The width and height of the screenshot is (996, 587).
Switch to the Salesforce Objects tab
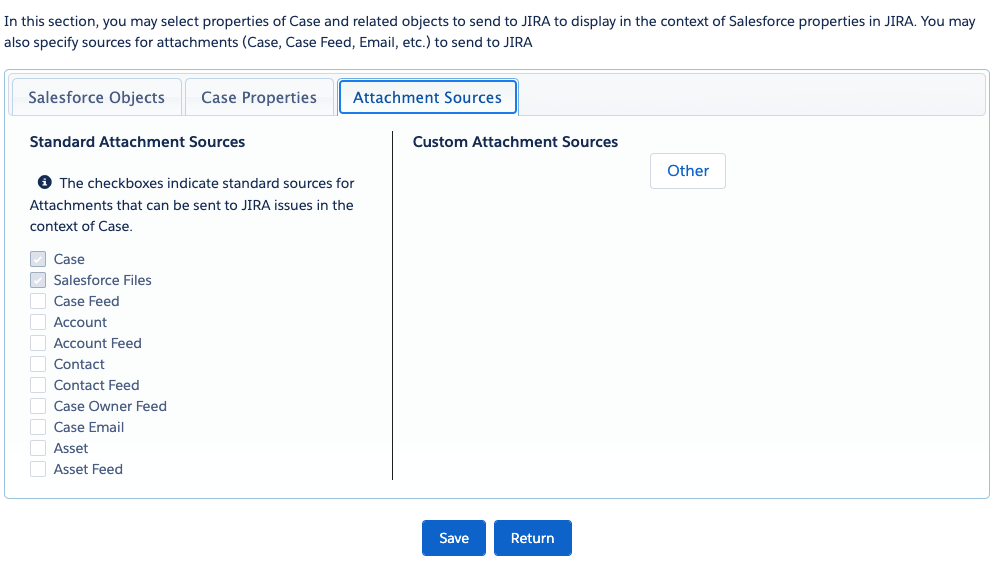pos(97,97)
